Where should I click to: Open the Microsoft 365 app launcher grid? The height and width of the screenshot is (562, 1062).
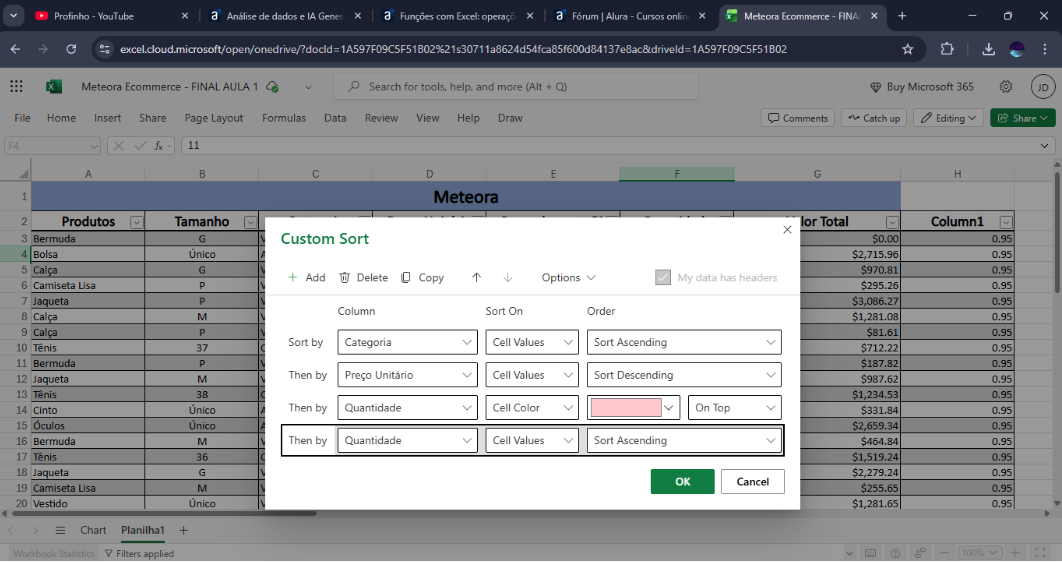click(x=17, y=87)
